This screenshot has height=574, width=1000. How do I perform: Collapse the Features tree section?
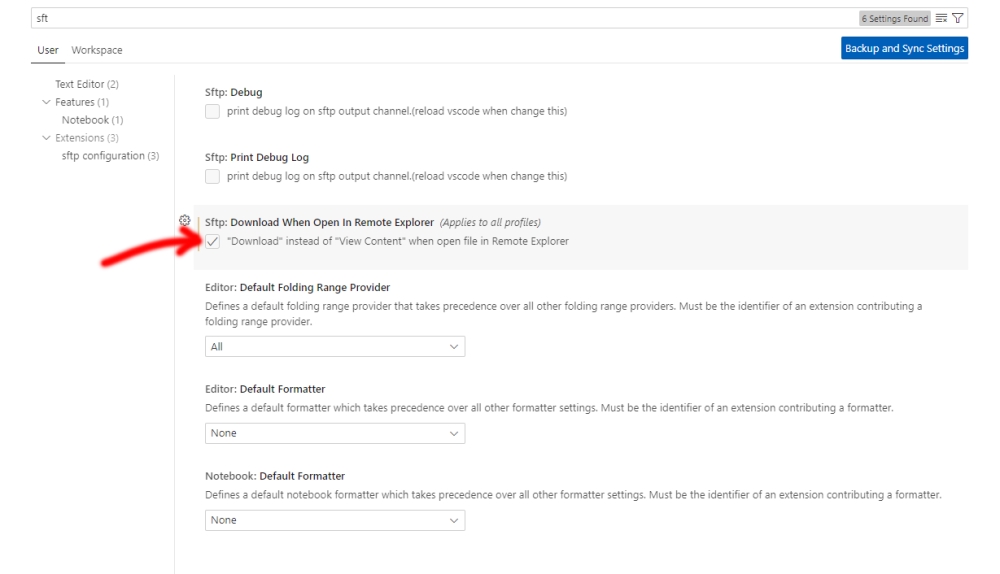46,102
